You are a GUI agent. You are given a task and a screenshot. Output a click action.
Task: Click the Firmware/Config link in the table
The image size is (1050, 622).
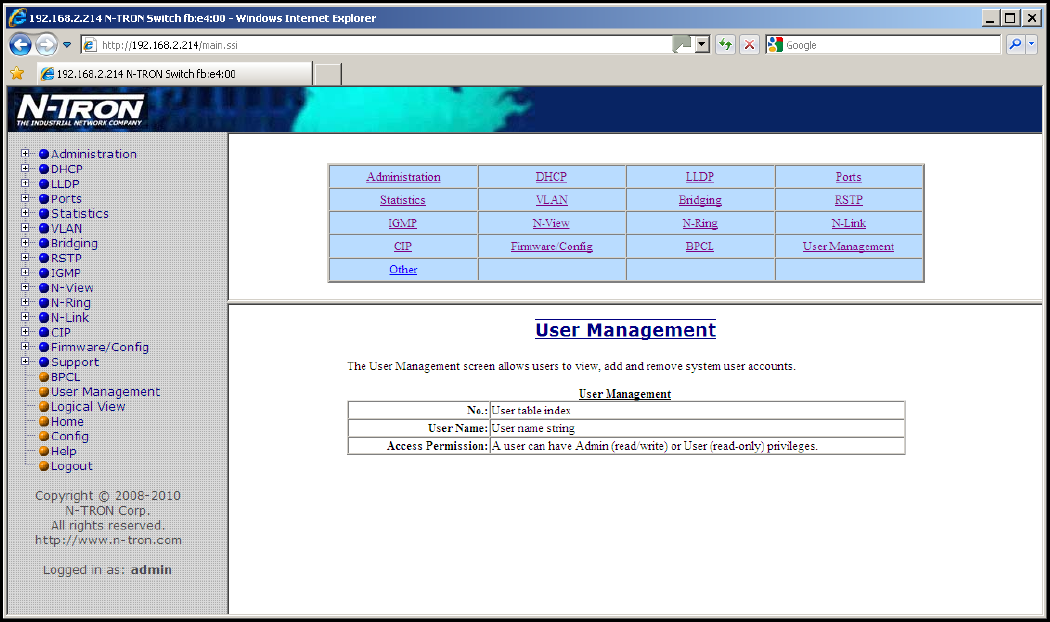(x=552, y=246)
